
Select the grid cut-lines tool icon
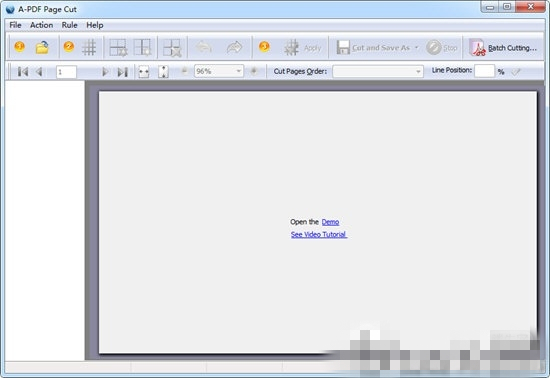pyautogui.click(x=89, y=48)
